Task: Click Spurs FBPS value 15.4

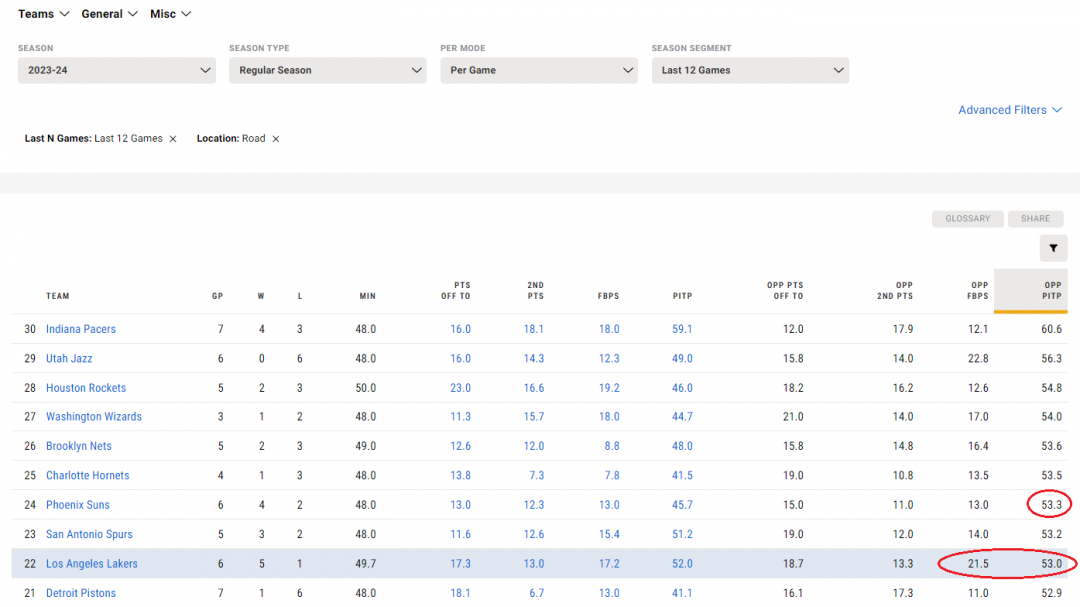Action: pyautogui.click(x=609, y=535)
